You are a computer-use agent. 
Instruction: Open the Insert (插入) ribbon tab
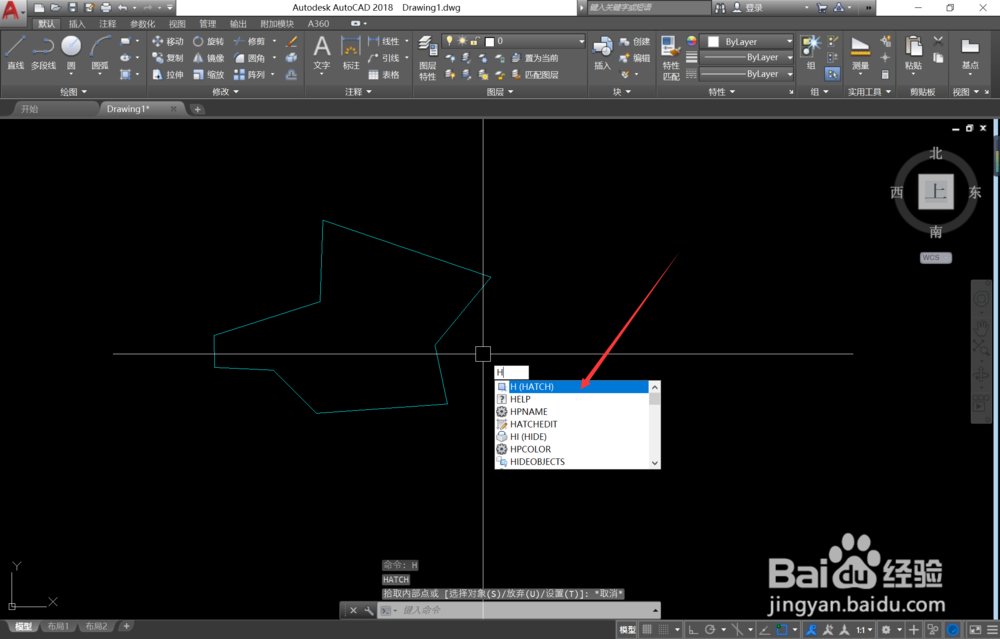click(x=77, y=24)
